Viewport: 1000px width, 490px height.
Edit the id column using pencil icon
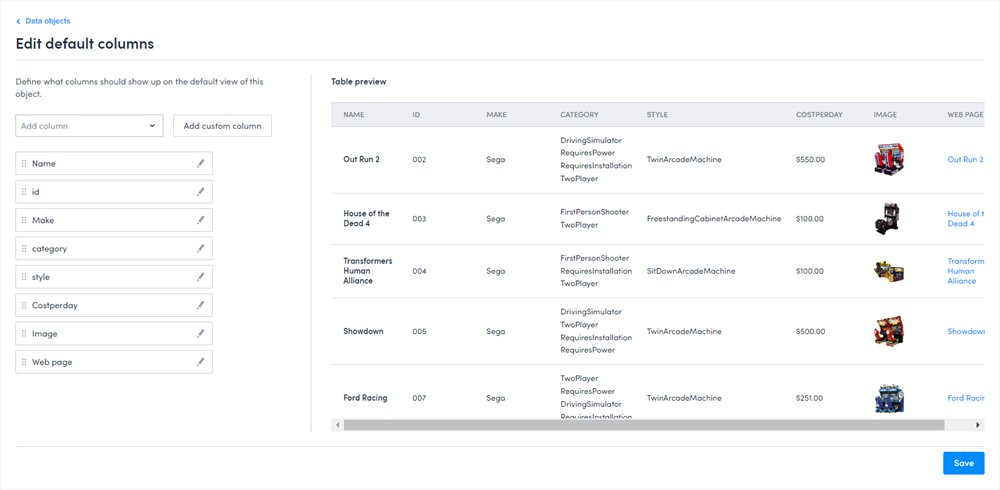(x=200, y=191)
